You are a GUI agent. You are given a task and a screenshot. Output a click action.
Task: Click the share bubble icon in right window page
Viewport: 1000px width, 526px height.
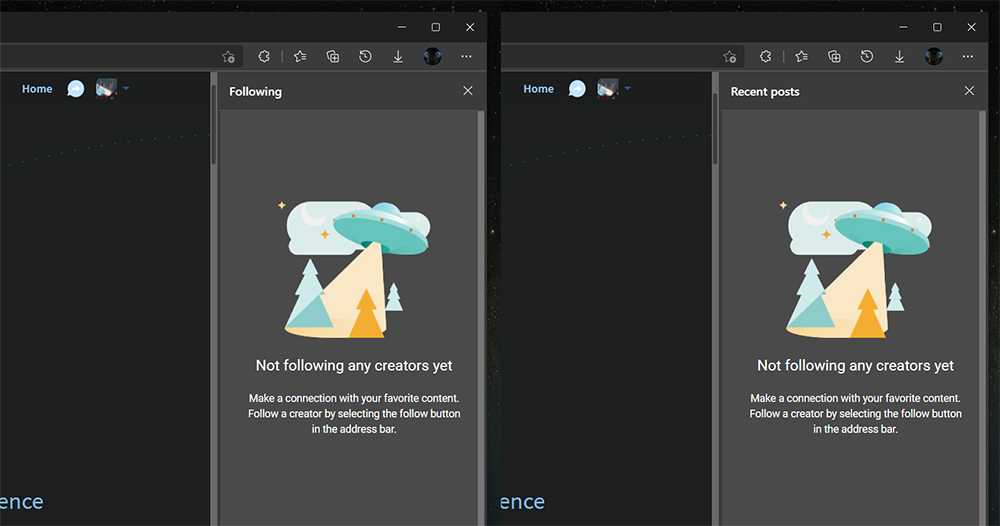point(577,89)
